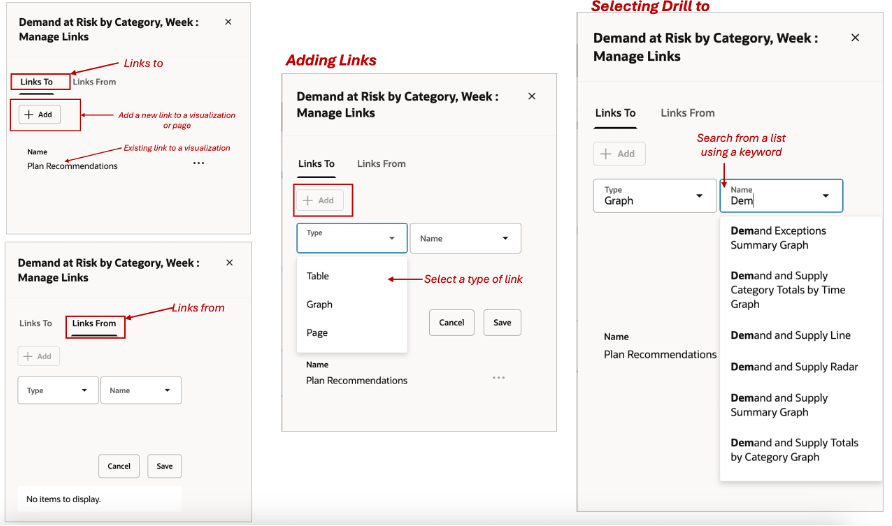Toggle the Name combo box arrow in right dialog

[825, 196]
